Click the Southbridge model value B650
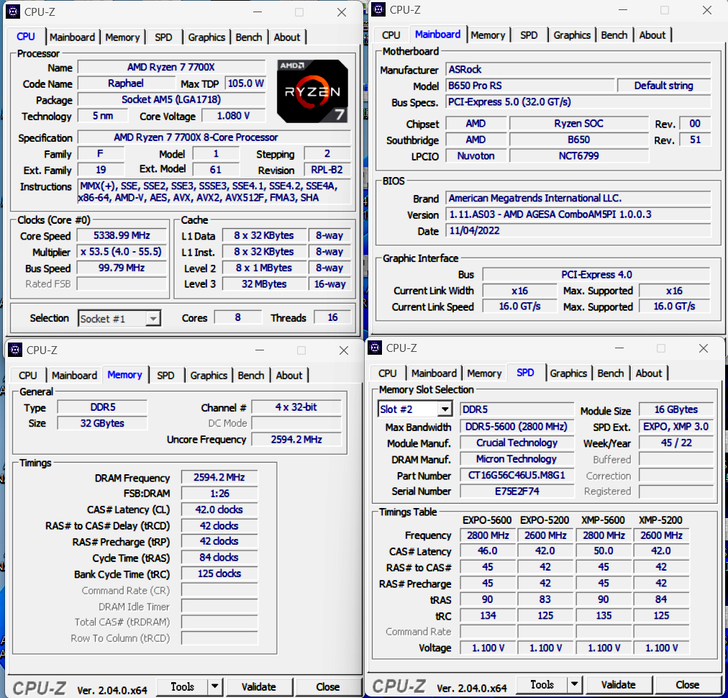This screenshot has height=698, width=728. coord(578,140)
